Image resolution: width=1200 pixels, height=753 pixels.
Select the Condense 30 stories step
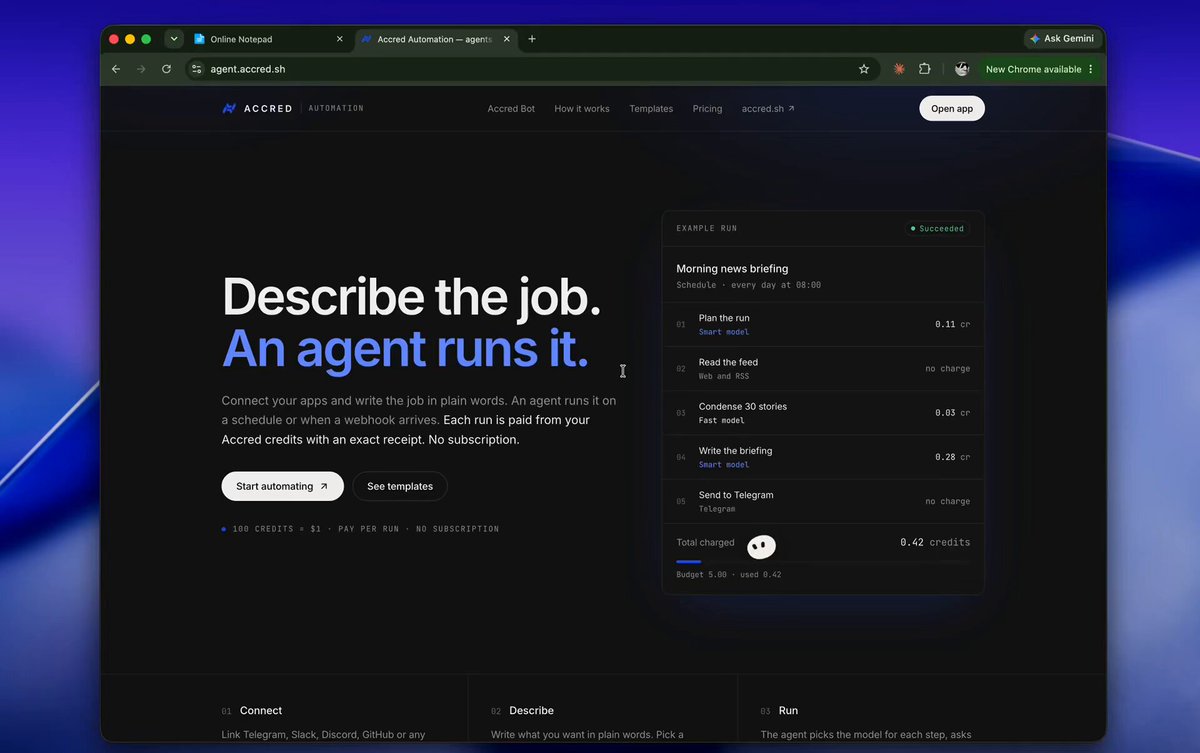[823, 413]
